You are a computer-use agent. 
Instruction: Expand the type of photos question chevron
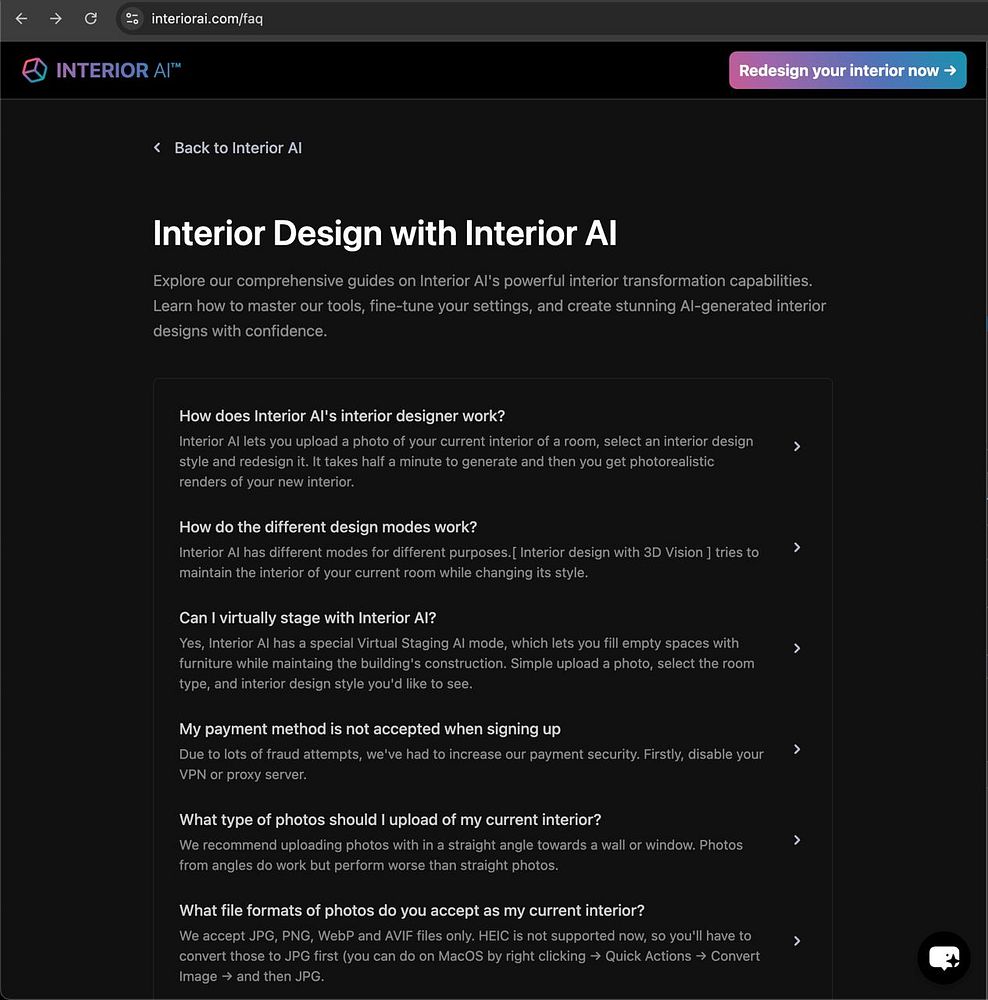pyautogui.click(x=797, y=840)
